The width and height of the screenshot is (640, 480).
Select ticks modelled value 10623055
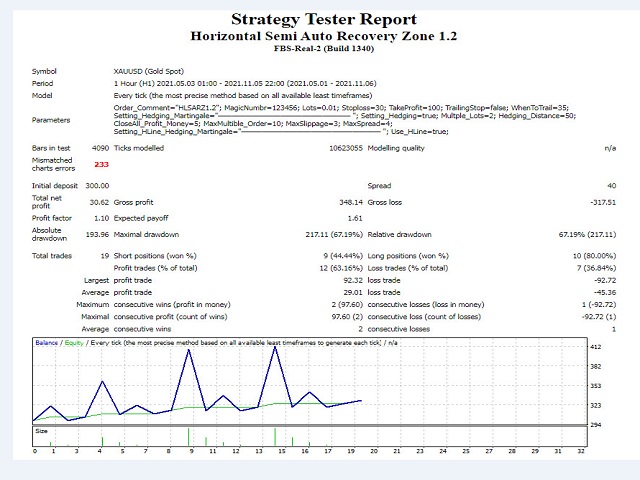pyautogui.click(x=346, y=148)
